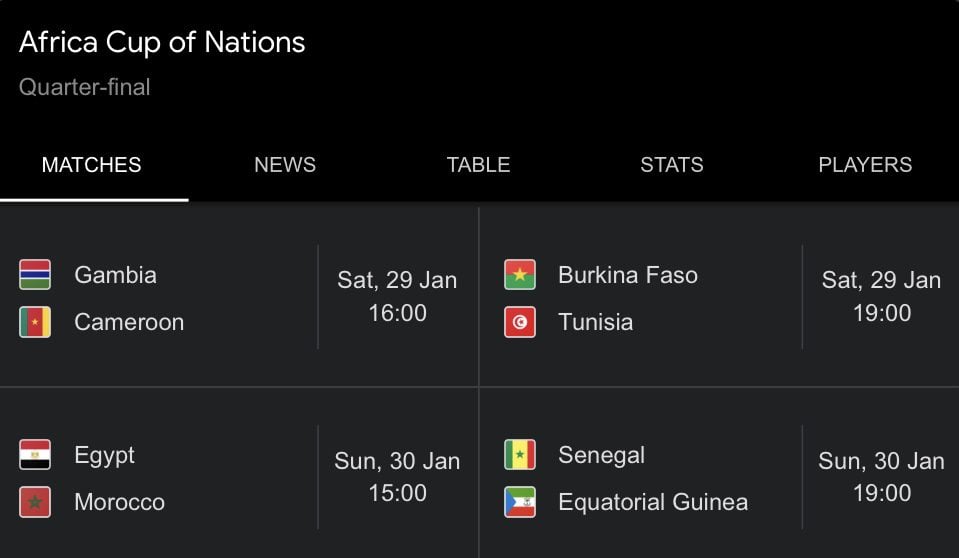This screenshot has height=558, width=959.
Task: Open the Sat, 29 Jan 16:00 match time
Action: coord(398,296)
